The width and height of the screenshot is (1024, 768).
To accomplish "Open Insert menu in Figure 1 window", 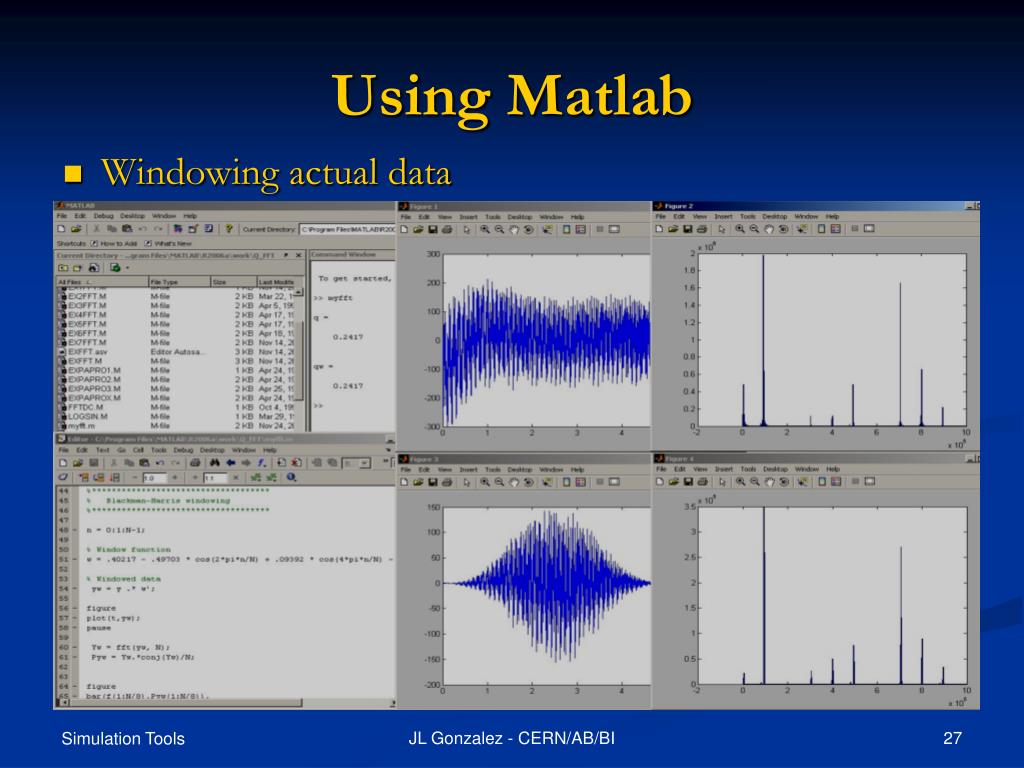I will coord(468,217).
